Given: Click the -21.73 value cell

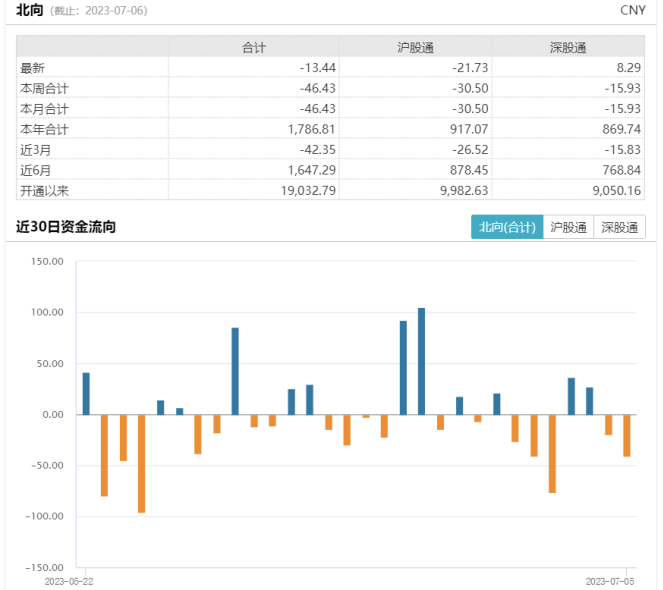Looking at the screenshot, I should pyautogui.click(x=470, y=68).
